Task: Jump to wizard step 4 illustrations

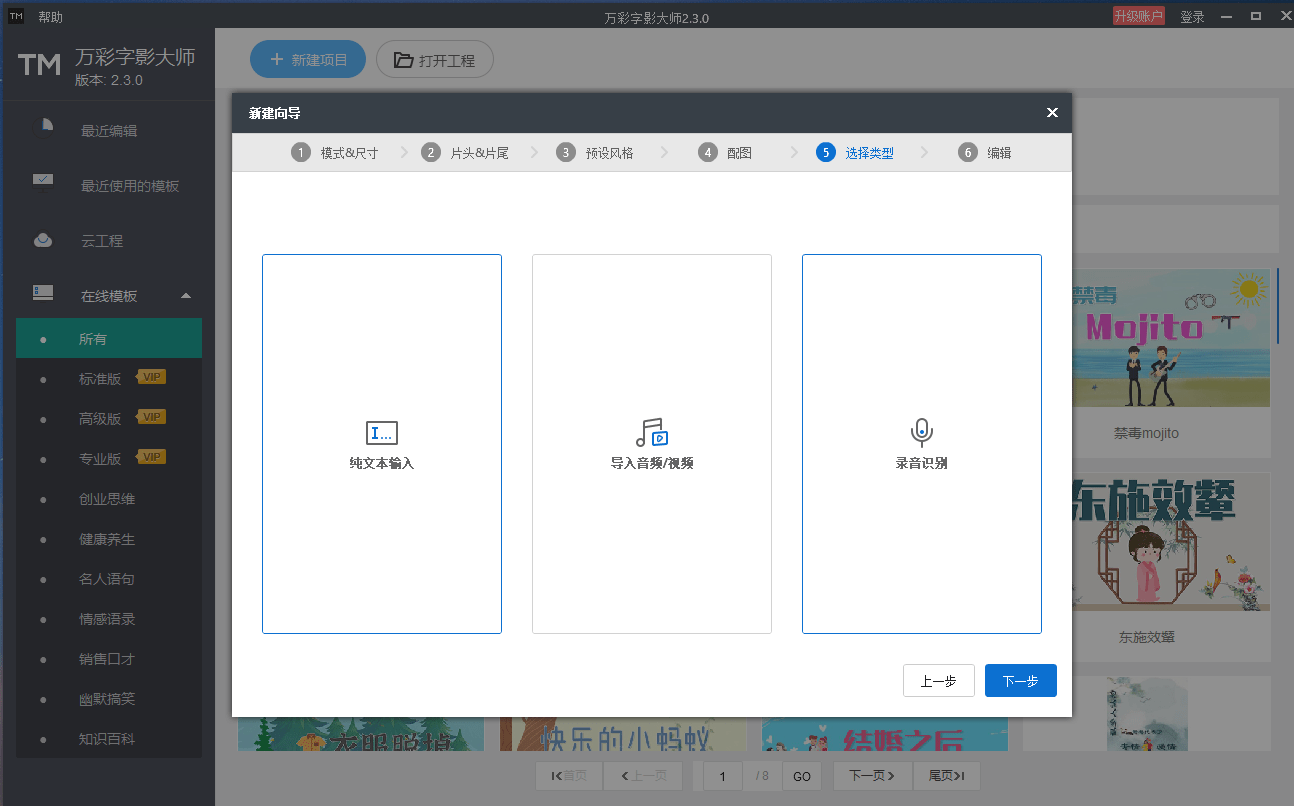Action: [x=725, y=153]
